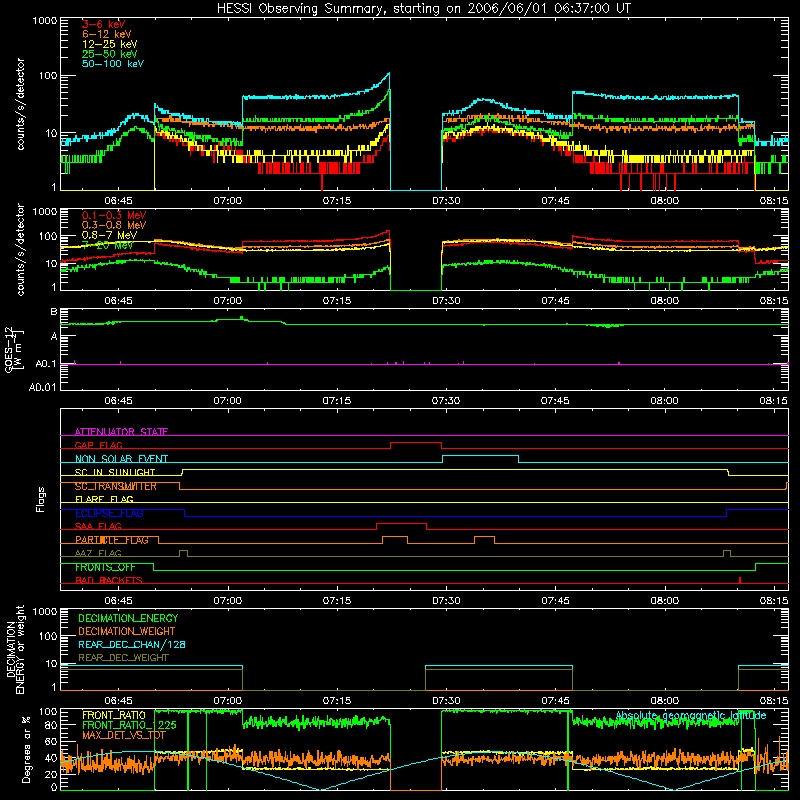Click the GOES-12 axis label
The image size is (800, 800).
coord(14,349)
